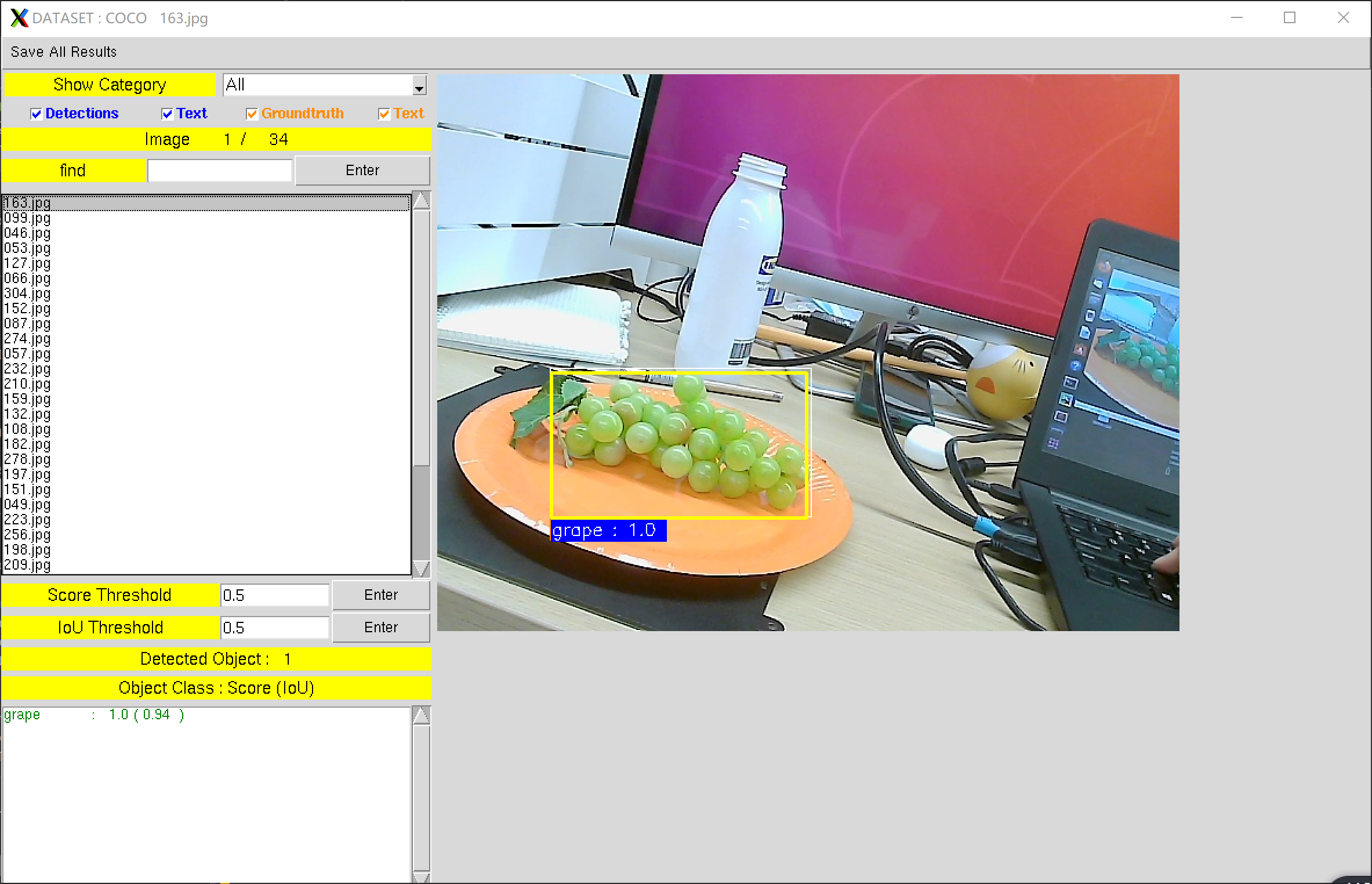
Task: Select the currently highlighted 163.jpg entry
Action: (27, 204)
